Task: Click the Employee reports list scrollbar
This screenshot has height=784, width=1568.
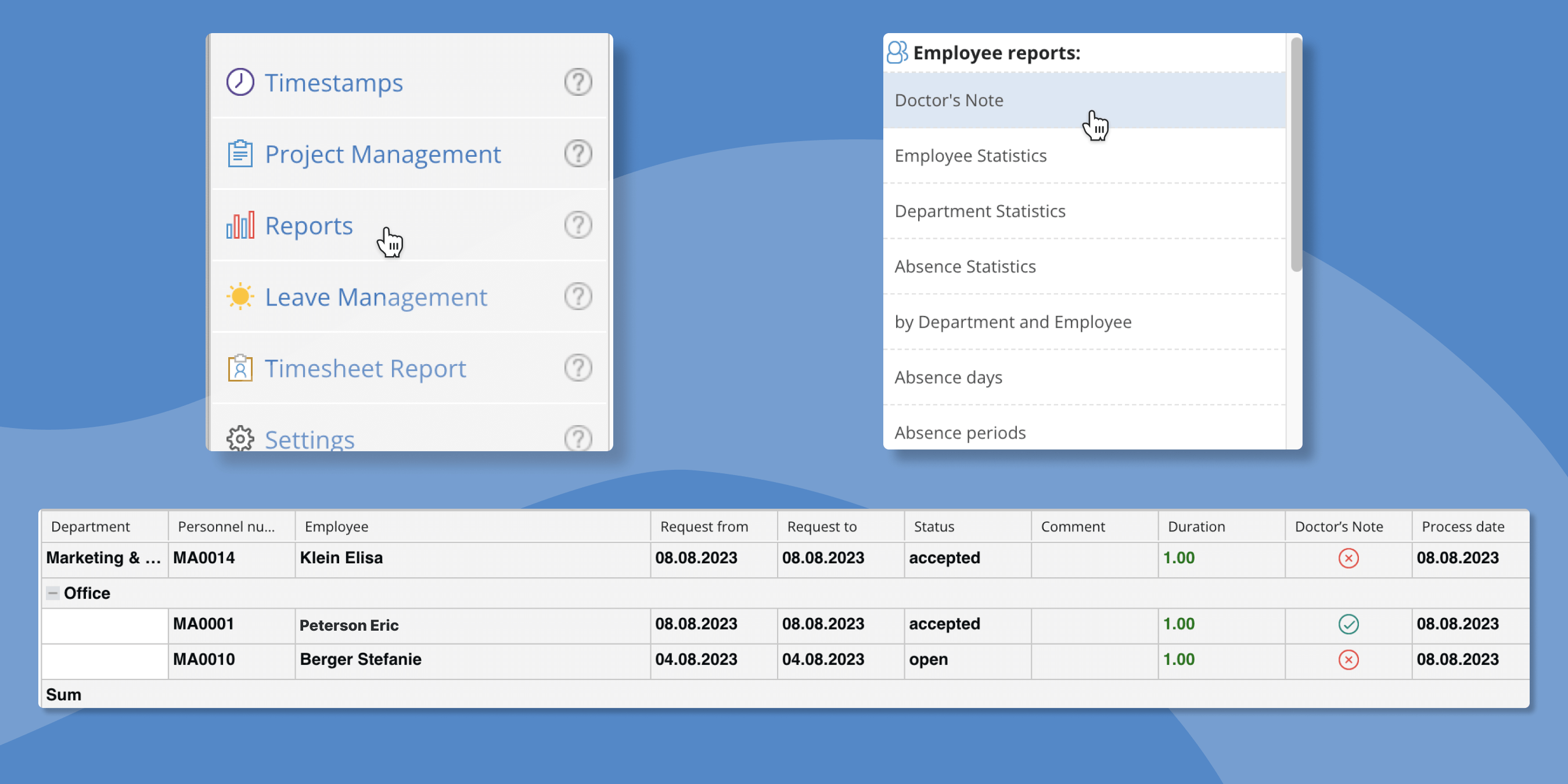Action: (1296, 154)
